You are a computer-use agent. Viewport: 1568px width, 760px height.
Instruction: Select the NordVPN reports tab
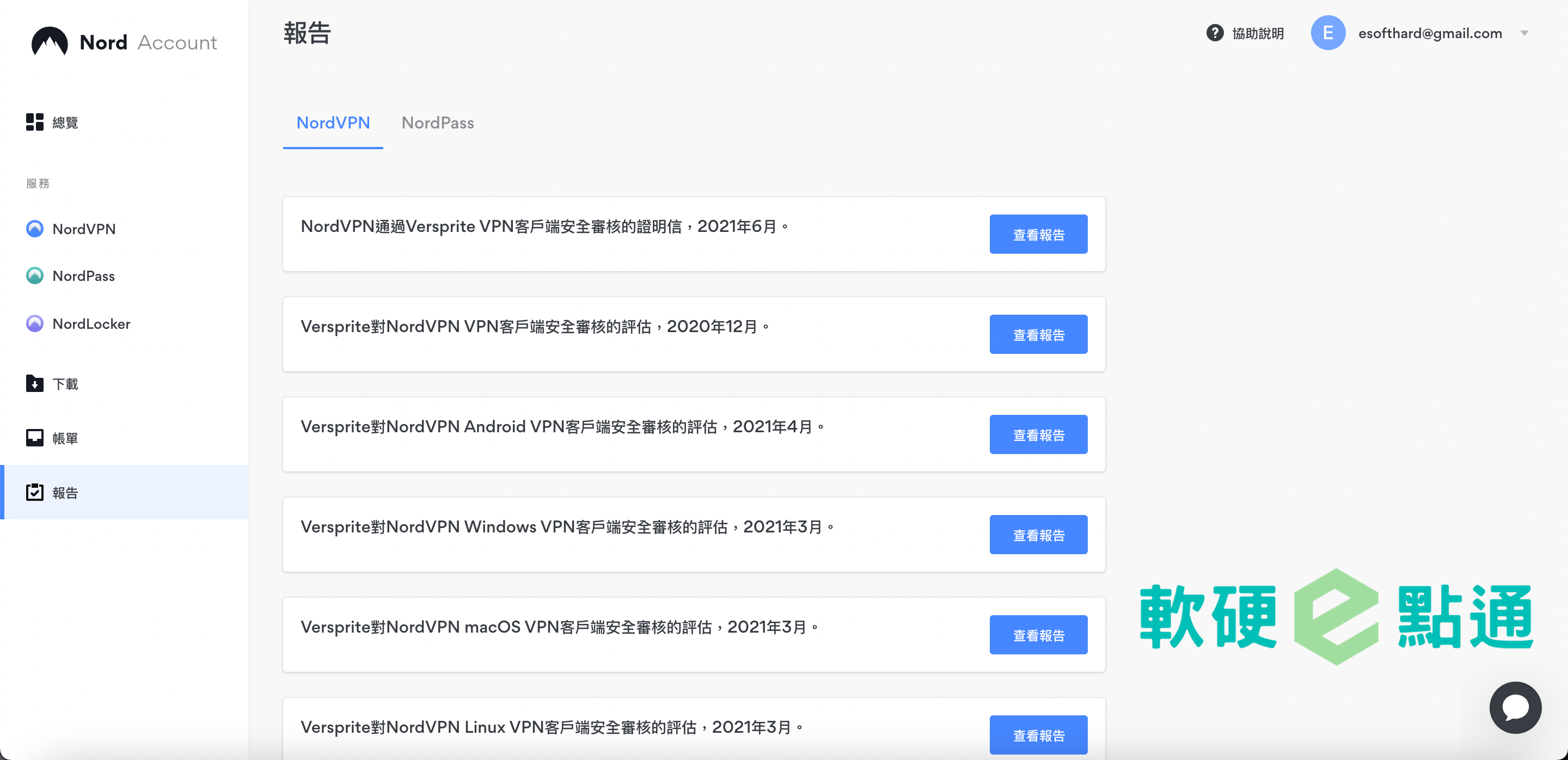point(333,123)
